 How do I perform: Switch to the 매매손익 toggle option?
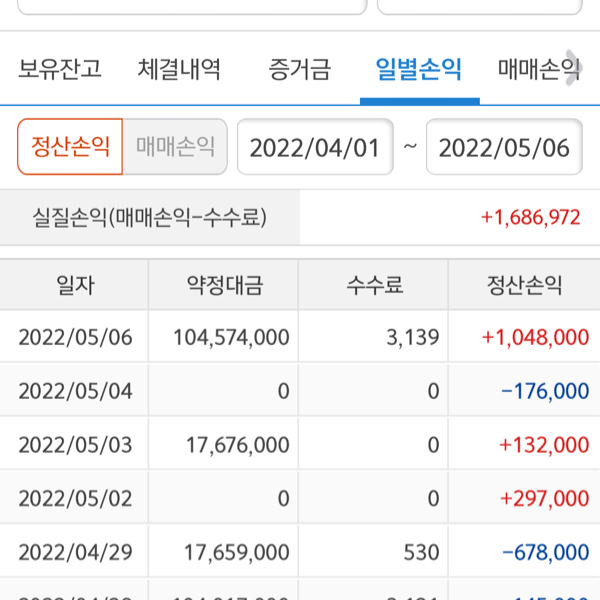coord(175,148)
